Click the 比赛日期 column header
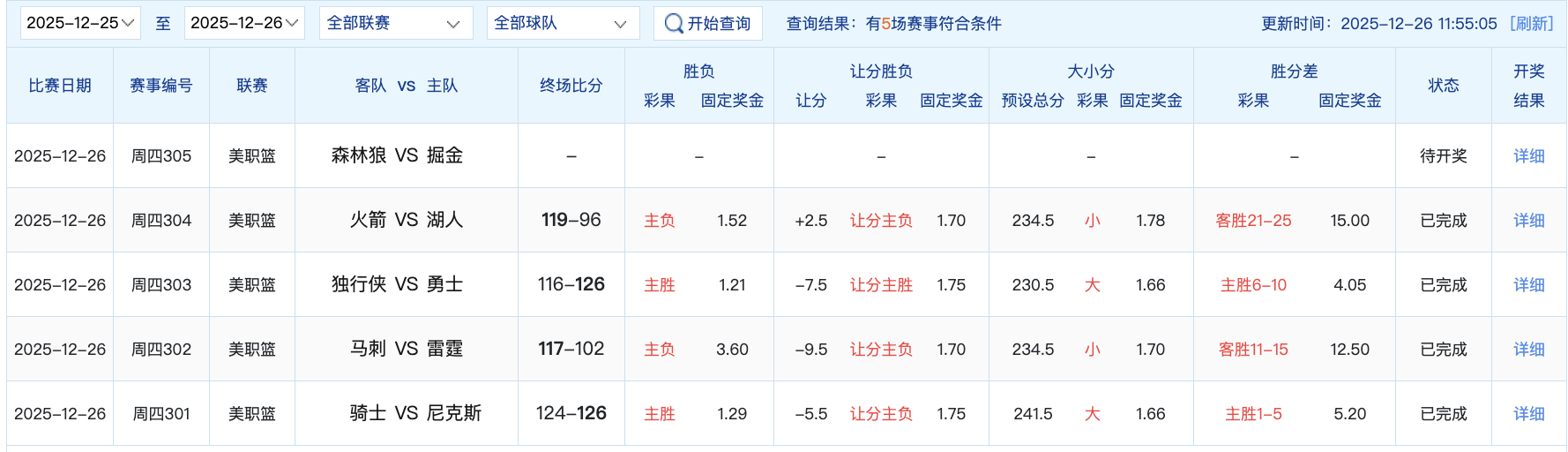 pyautogui.click(x=60, y=86)
